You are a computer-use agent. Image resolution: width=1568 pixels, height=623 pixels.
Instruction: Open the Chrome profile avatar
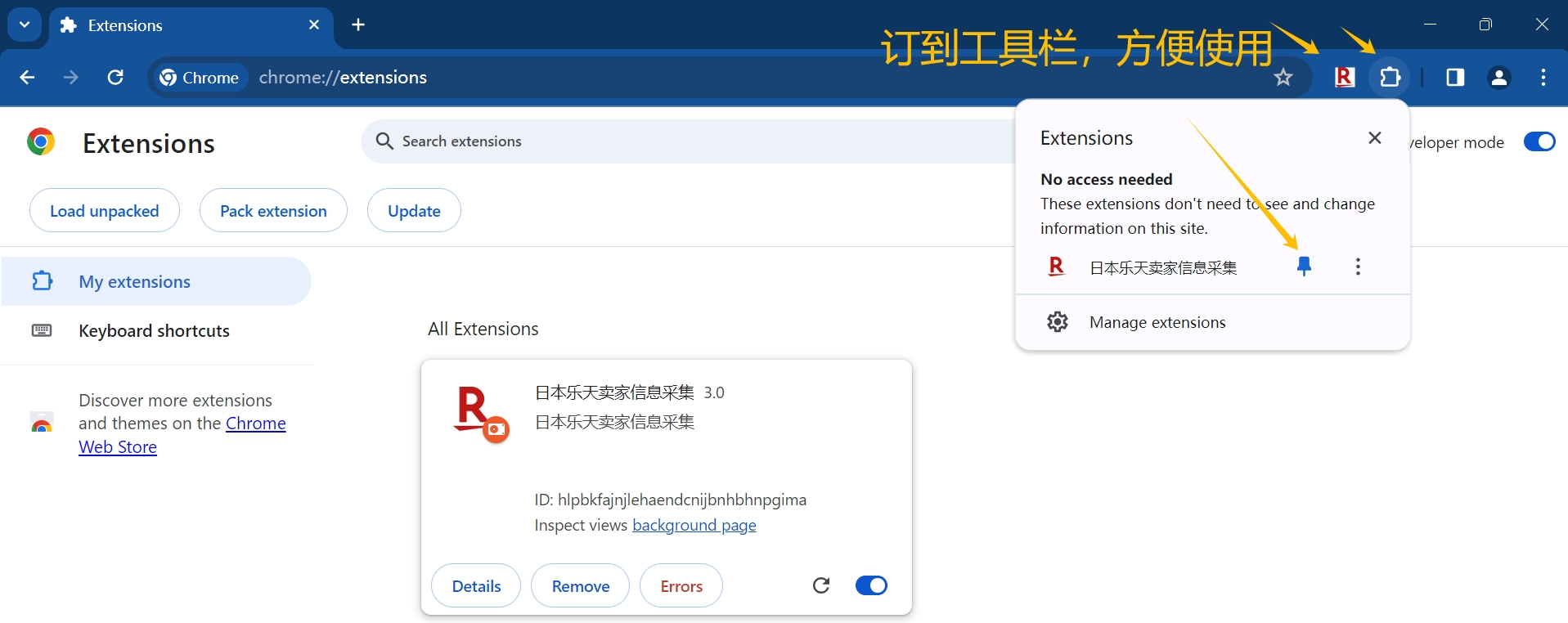[x=1499, y=78]
